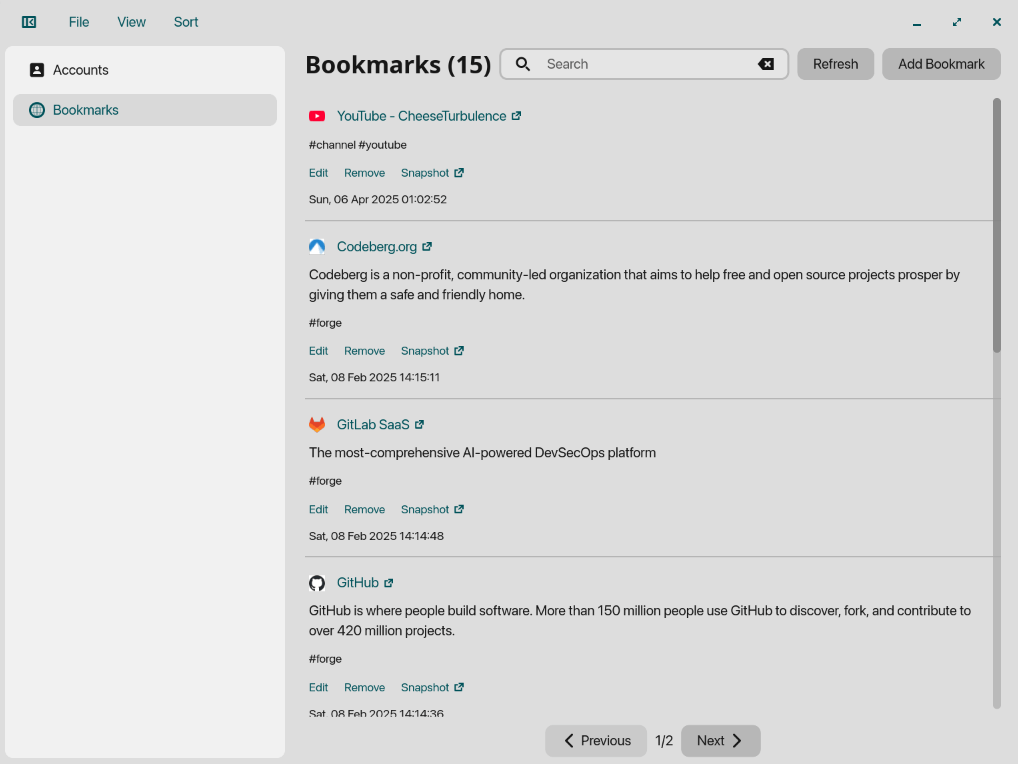This screenshot has height=764, width=1018.
Task: Click snapshot external icon for Codeberg bookmark
Action: (x=459, y=351)
